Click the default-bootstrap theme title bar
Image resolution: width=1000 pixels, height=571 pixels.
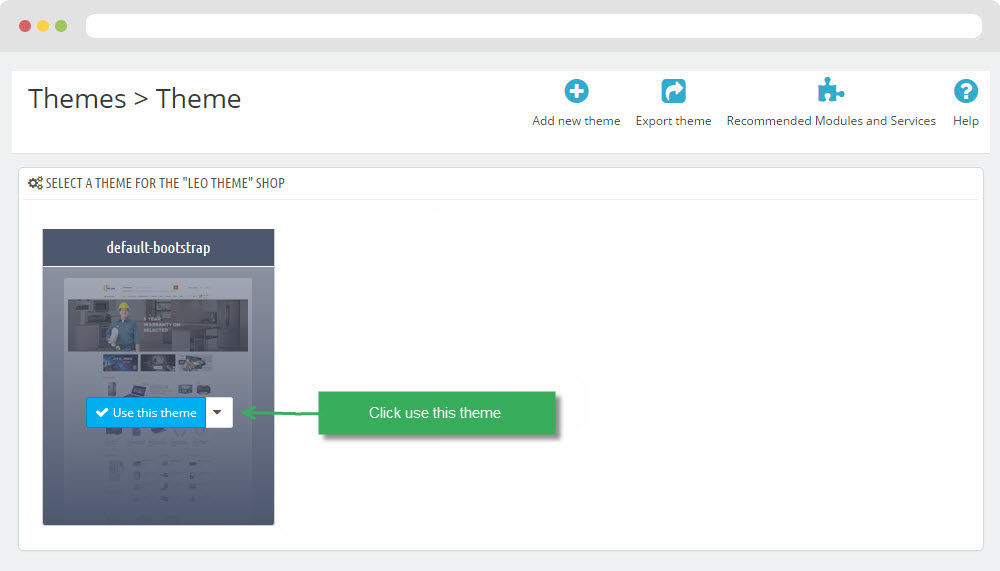[158, 247]
